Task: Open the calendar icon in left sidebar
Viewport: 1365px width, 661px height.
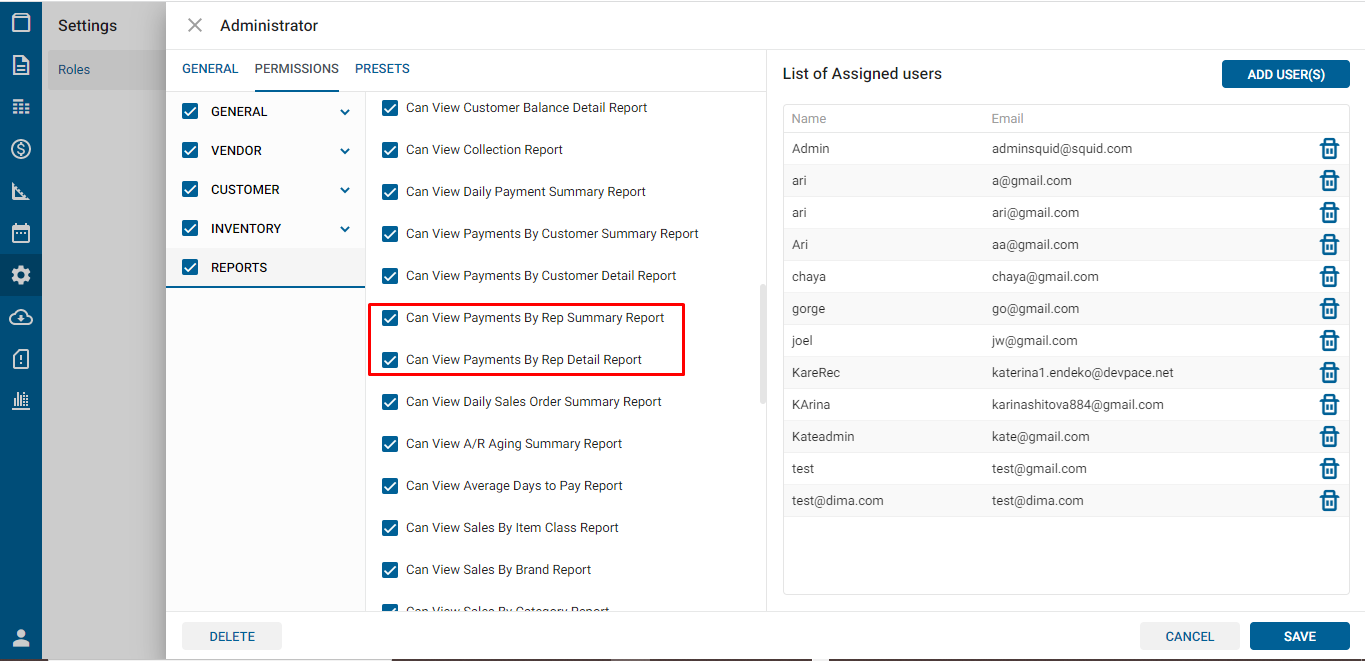Action: (21, 233)
